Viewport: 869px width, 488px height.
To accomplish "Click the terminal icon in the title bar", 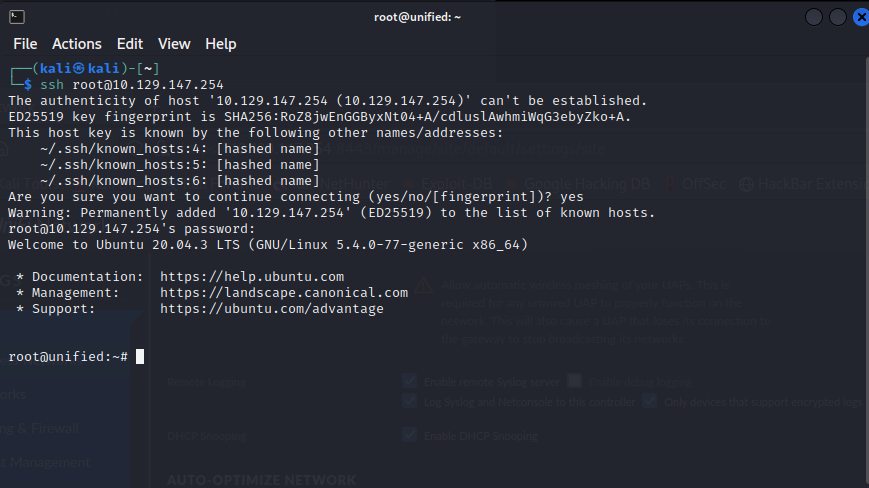I will 17,17.
